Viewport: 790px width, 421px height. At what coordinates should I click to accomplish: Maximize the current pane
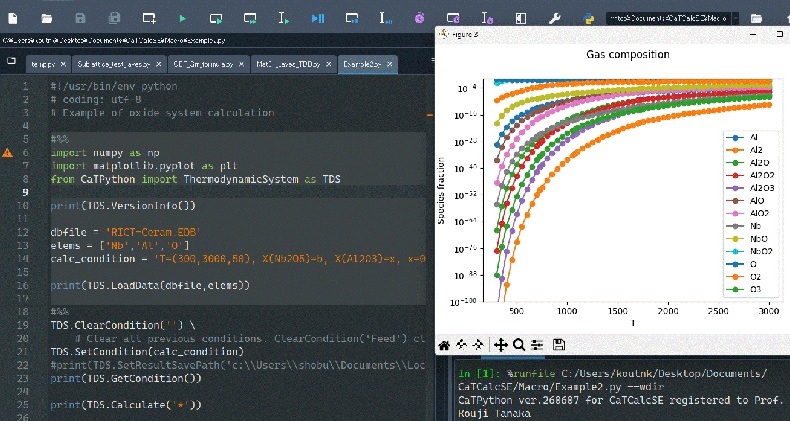[x=521, y=19]
